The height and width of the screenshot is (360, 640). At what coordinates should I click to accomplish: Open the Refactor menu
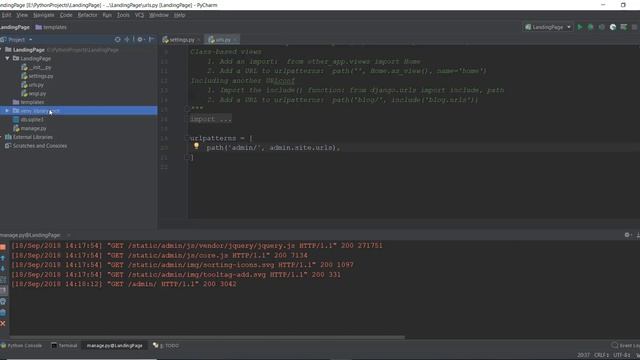pos(87,15)
